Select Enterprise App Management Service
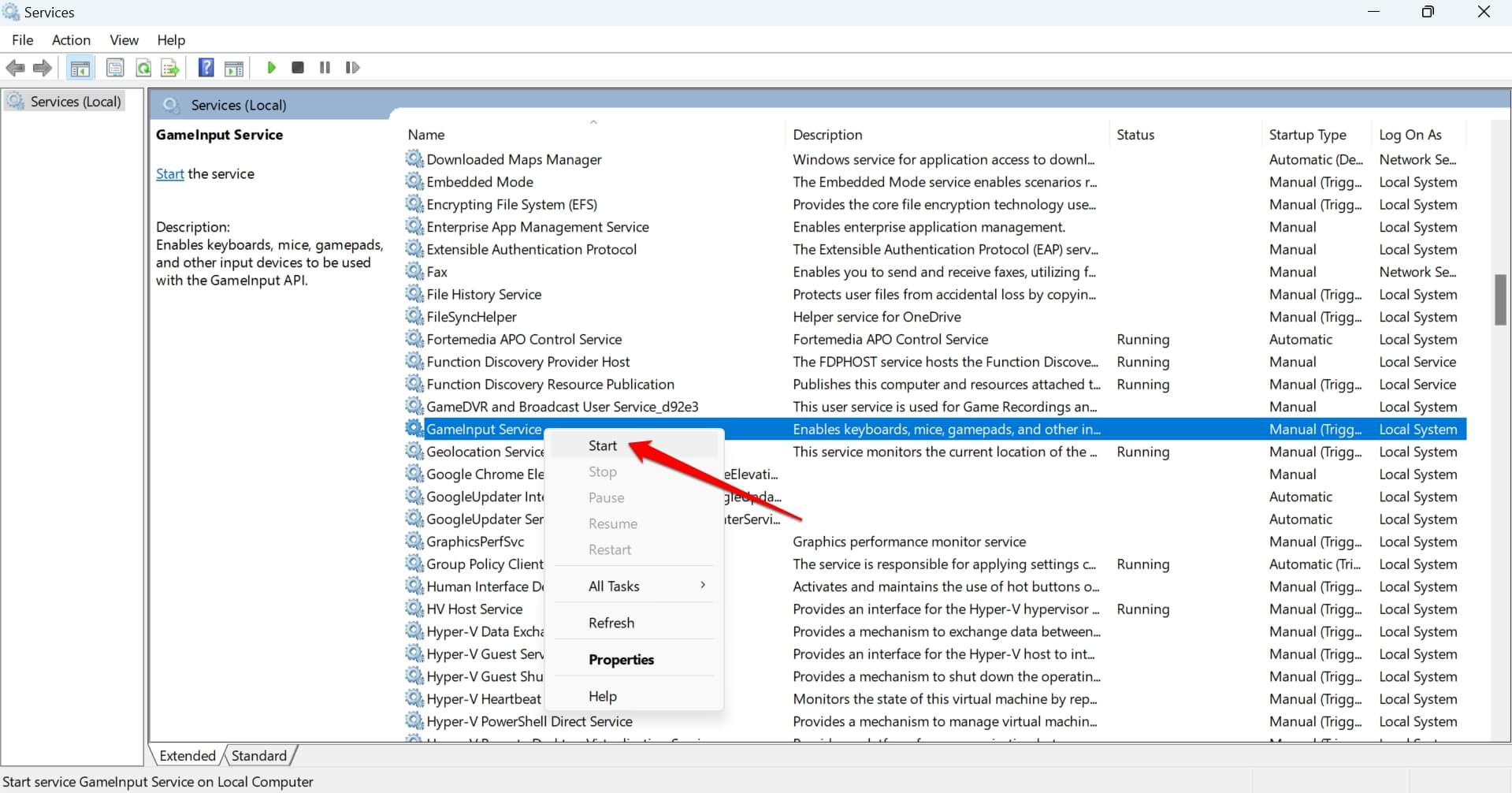This screenshot has width=1512, height=793. tap(537, 227)
